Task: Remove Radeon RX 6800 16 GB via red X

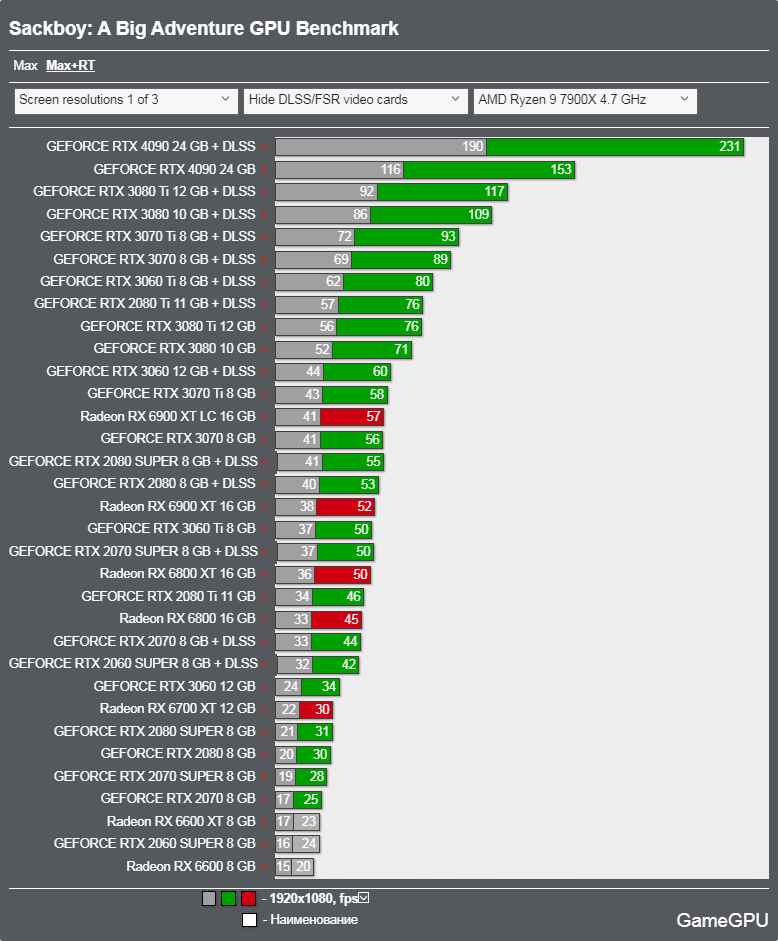Action: click(x=263, y=619)
